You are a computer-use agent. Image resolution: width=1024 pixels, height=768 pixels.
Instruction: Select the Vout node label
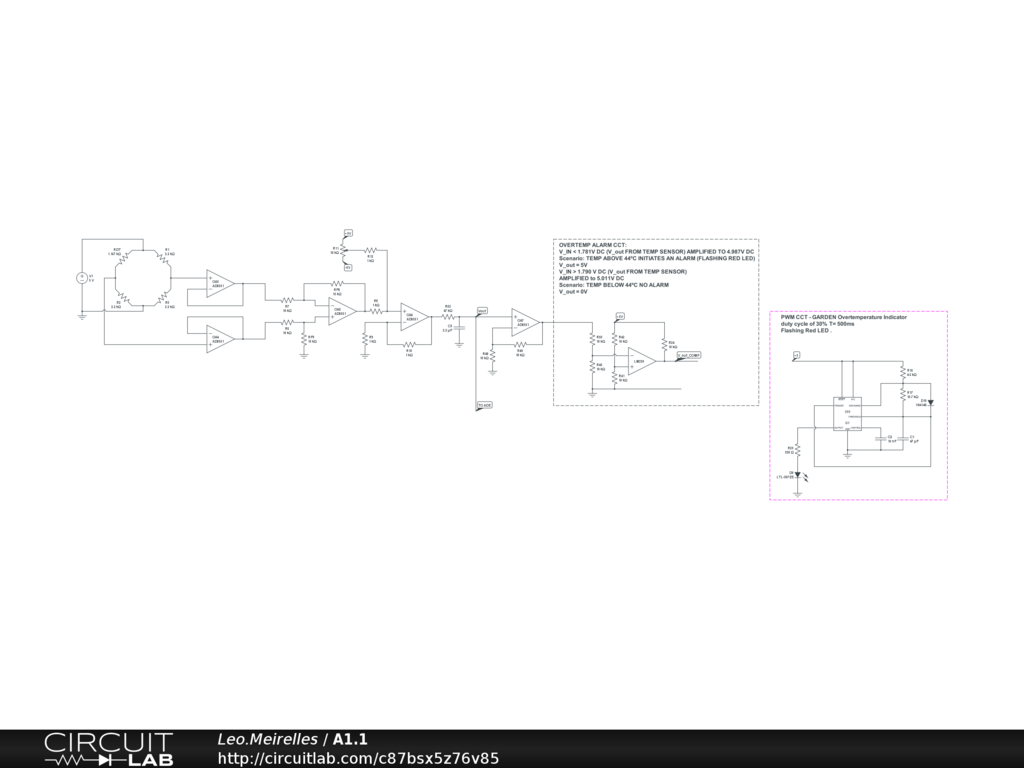coord(482,311)
